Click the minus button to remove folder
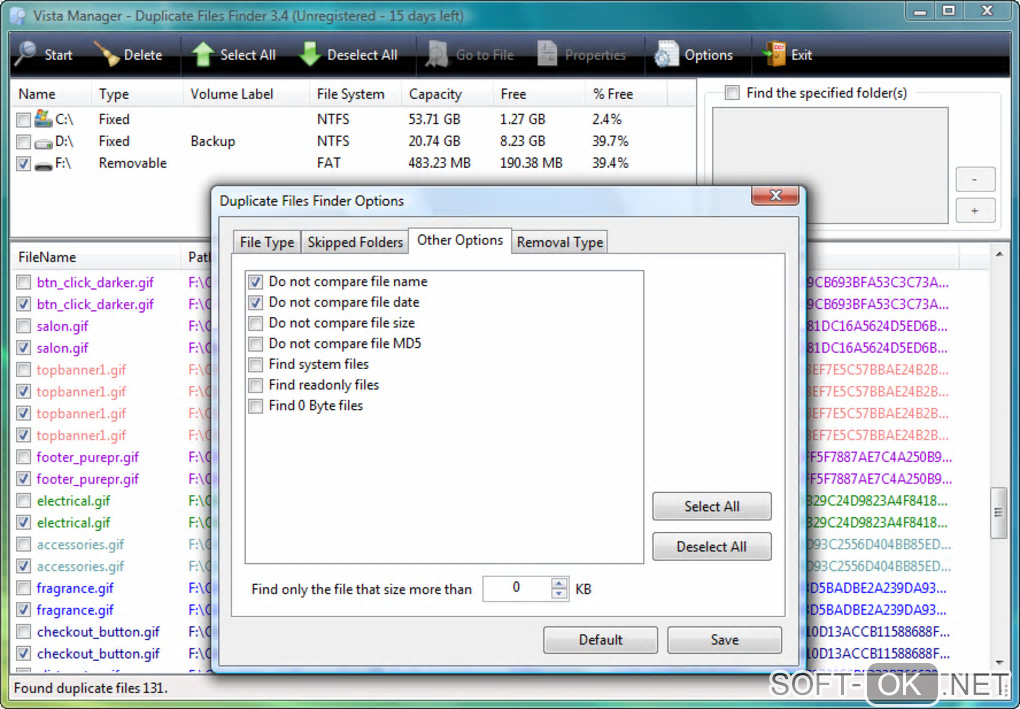This screenshot has height=709, width=1020. point(975,179)
